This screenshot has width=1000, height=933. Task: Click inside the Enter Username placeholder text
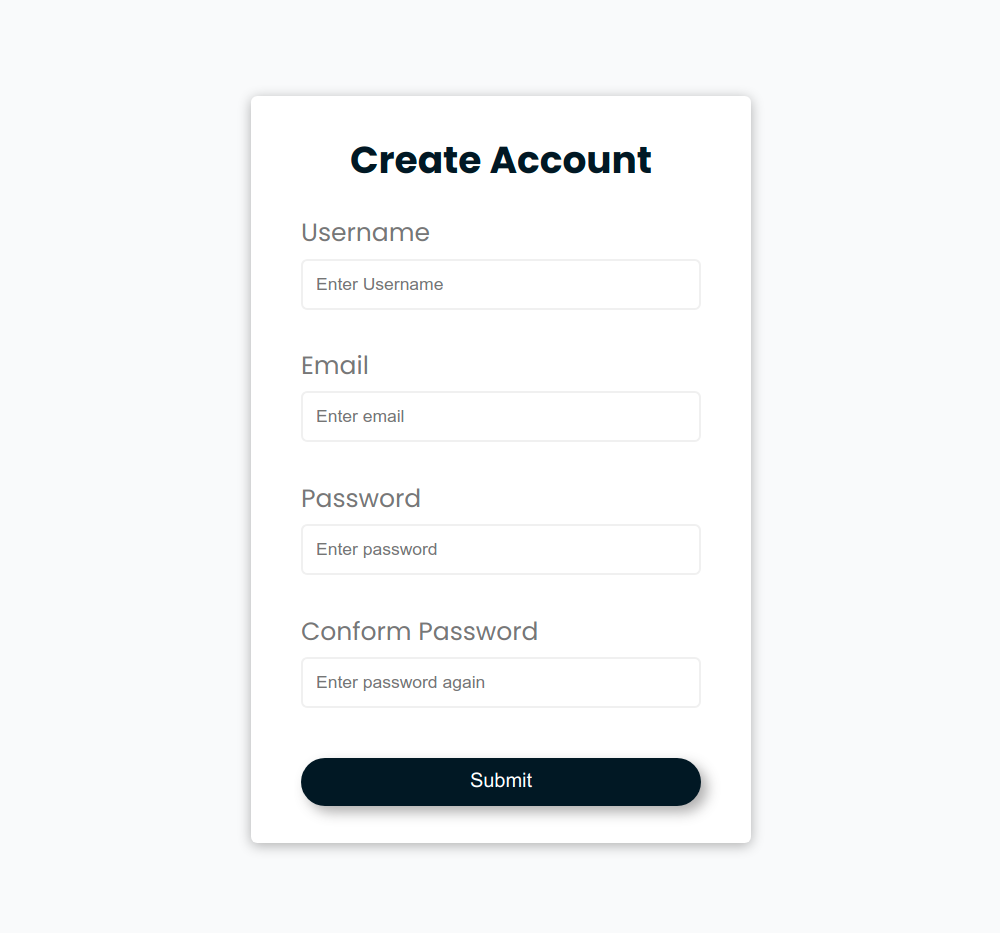[x=379, y=284]
